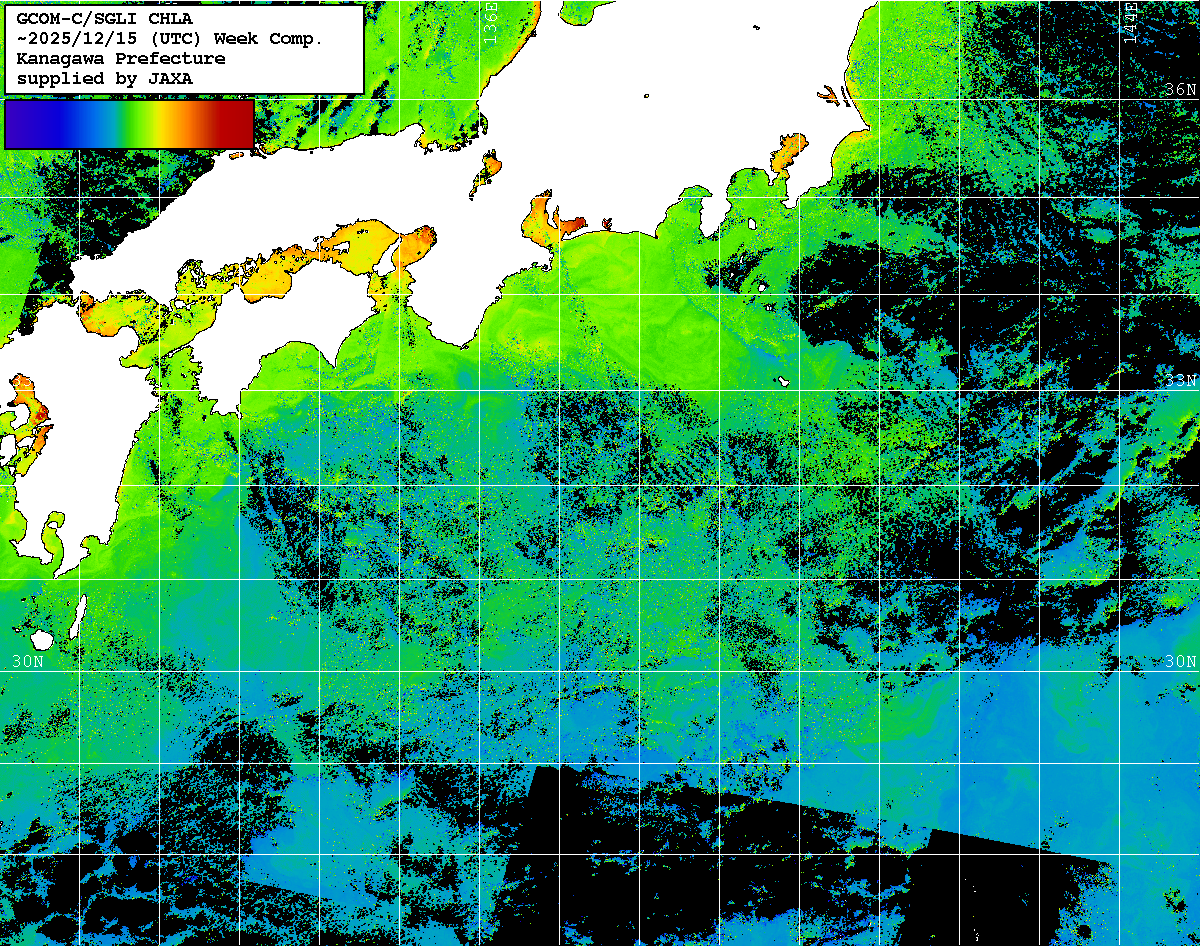Click the 136E longitude label
The image size is (1200, 946).
491,18
